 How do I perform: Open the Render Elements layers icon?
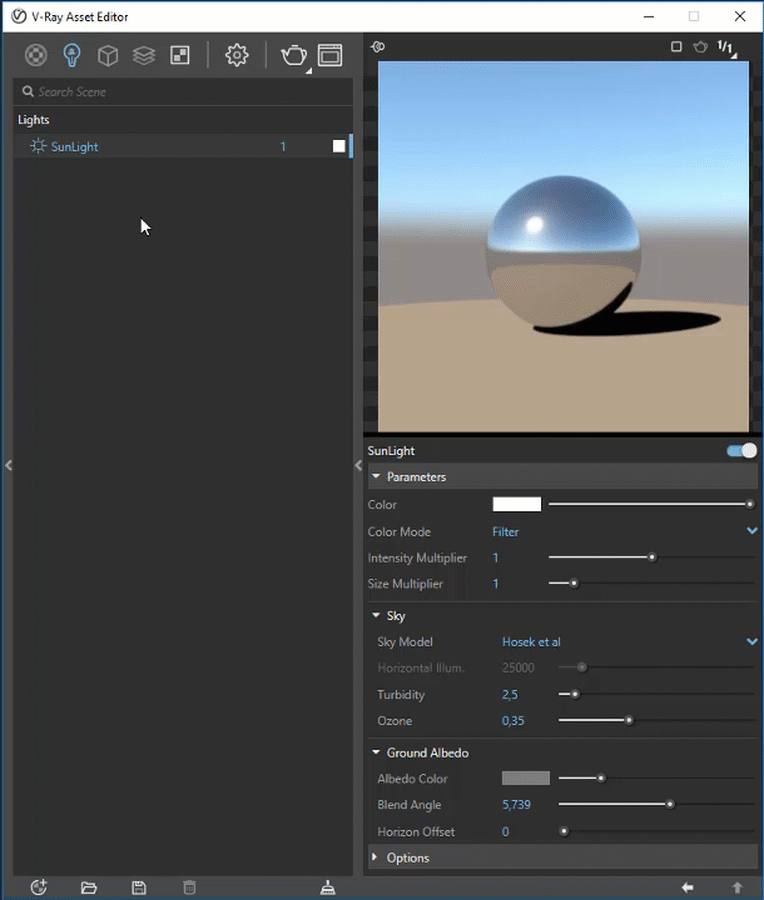pos(144,56)
